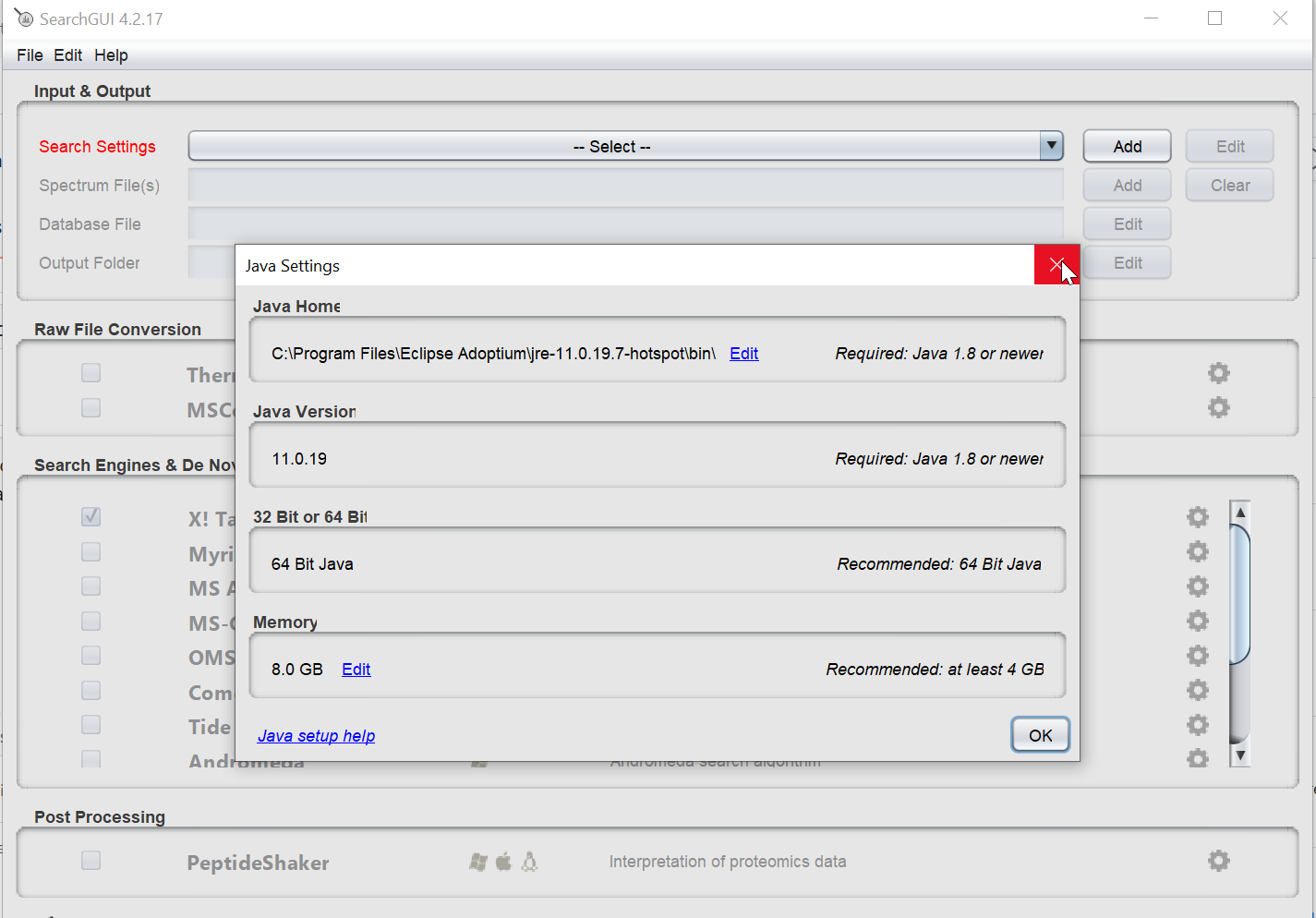Open ThermoRawFileParser settings gear
Viewport: 1316px width, 918px height.
click(1218, 372)
